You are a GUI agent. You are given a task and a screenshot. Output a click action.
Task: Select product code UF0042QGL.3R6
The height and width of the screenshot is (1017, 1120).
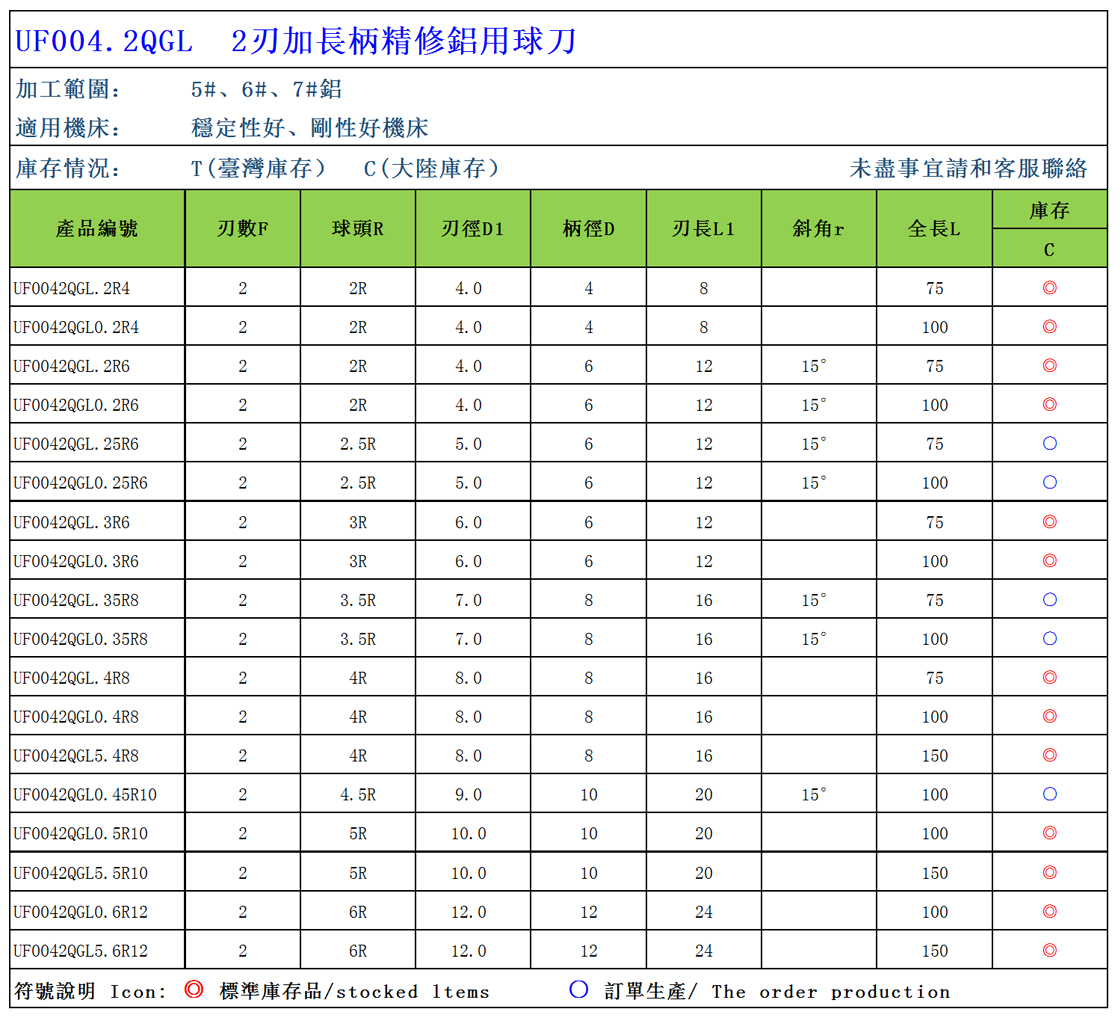pyautogui.click(x=71, y=522)
